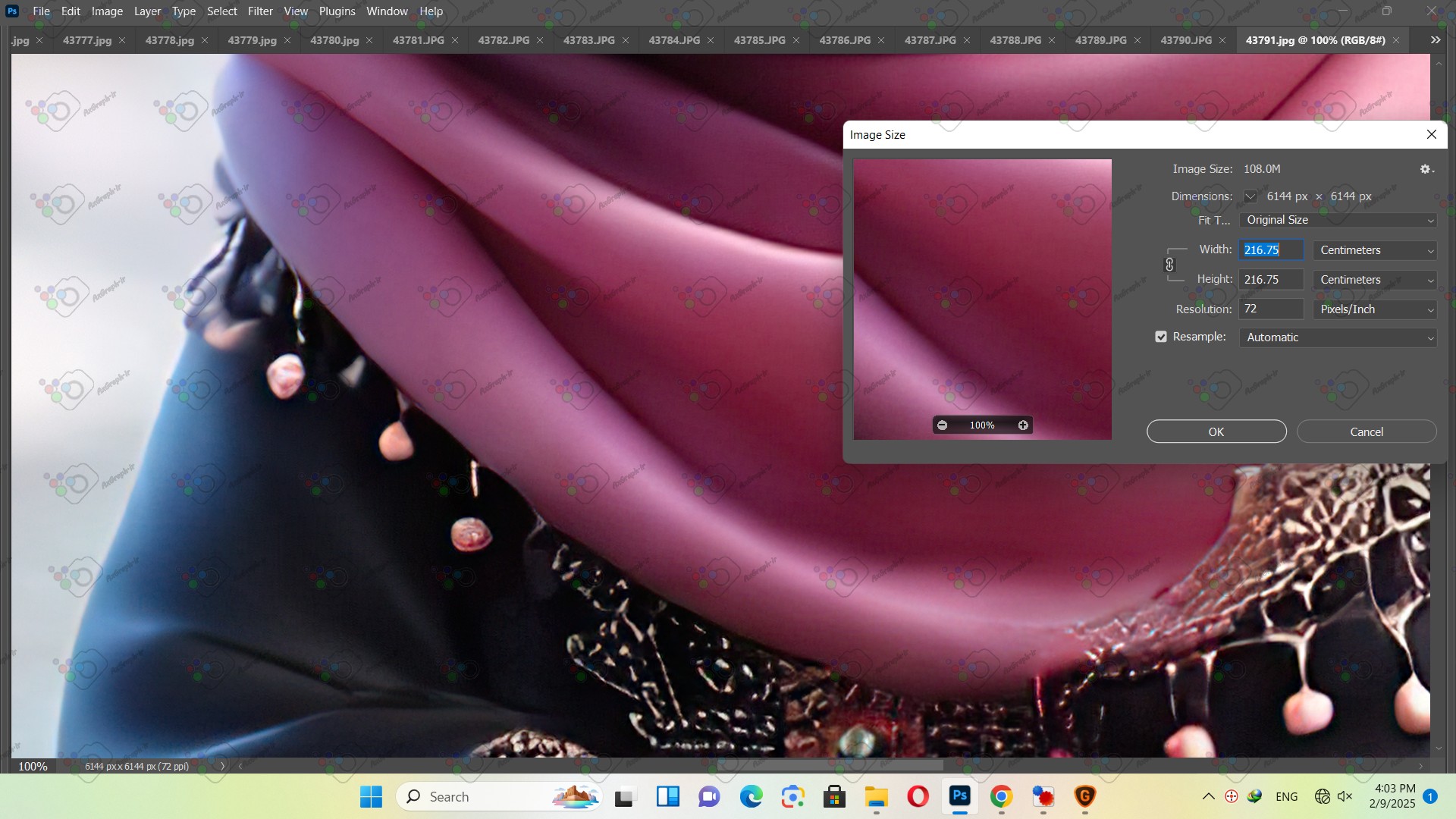Image resolution: width=1456 pixels, height=819 pixels.
Task: Click the taskbar Search box
Action: coord(499,797)
